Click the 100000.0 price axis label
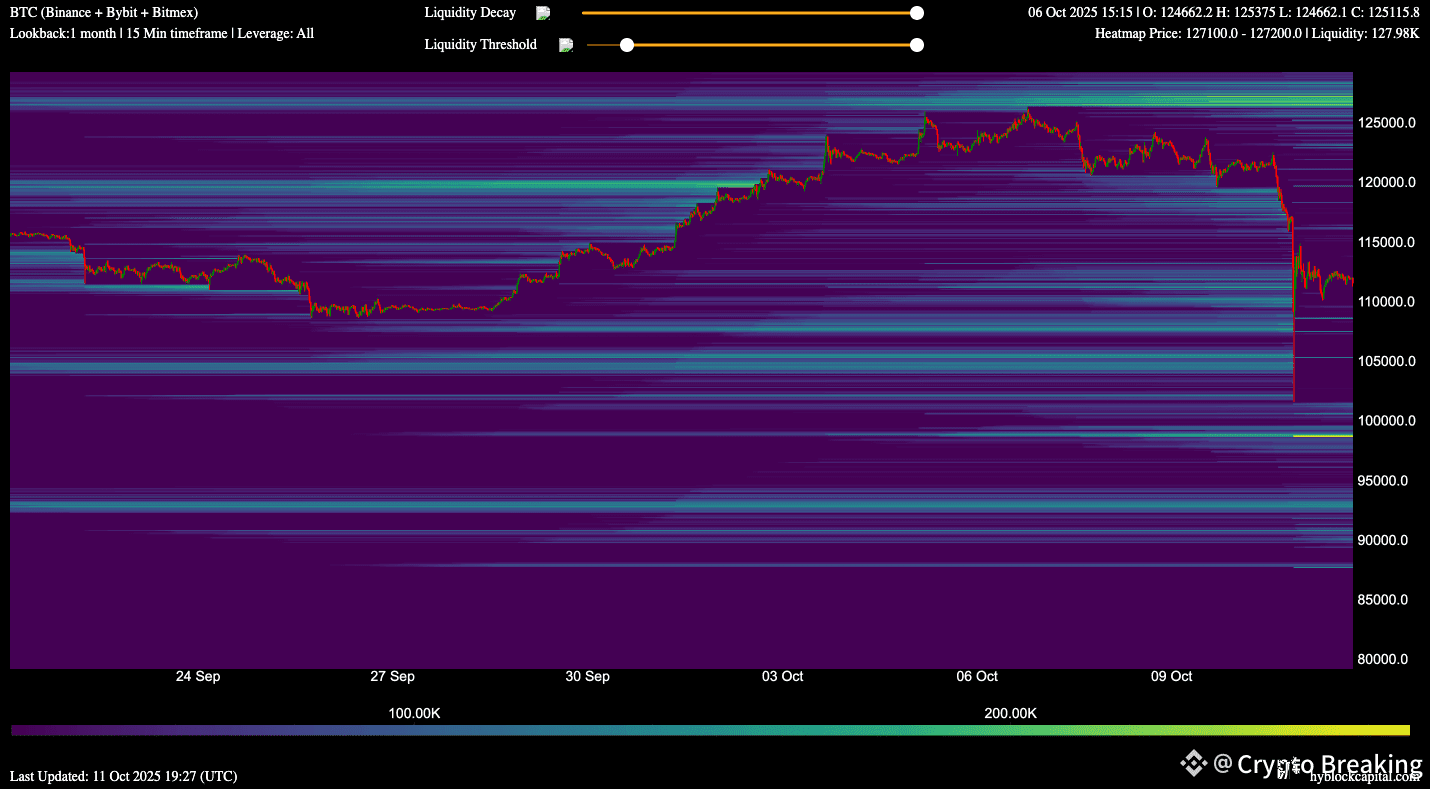 coord(1386,421)
